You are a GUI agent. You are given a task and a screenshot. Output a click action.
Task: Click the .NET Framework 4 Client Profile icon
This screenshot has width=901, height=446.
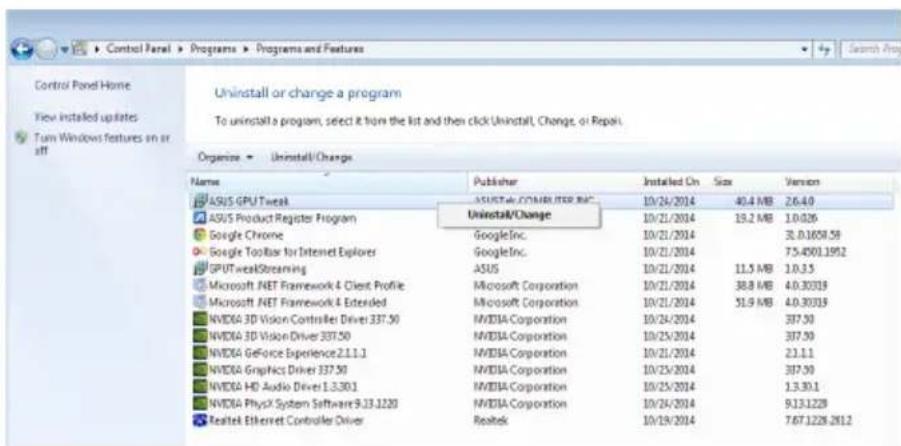point(199,286)
